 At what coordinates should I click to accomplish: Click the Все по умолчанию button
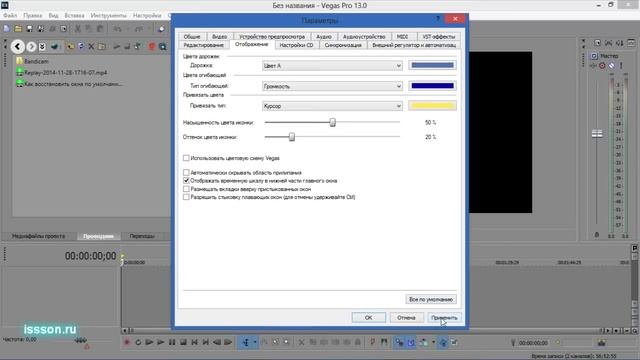point(431,299)
